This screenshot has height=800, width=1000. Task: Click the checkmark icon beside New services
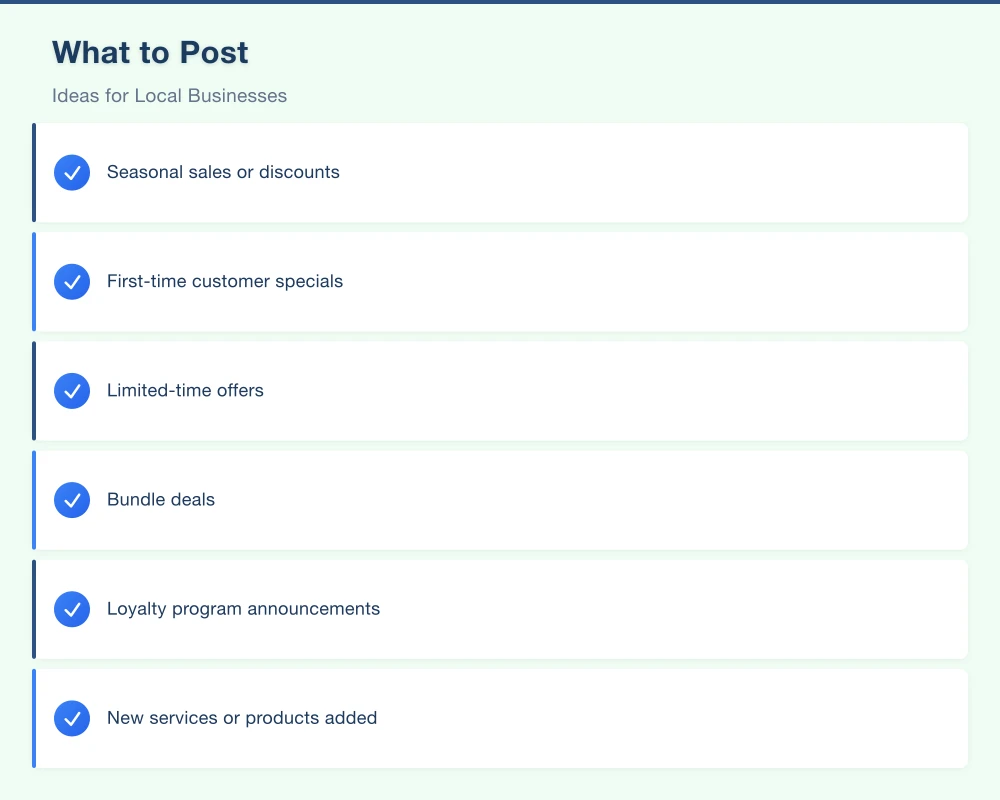point(71,717)
